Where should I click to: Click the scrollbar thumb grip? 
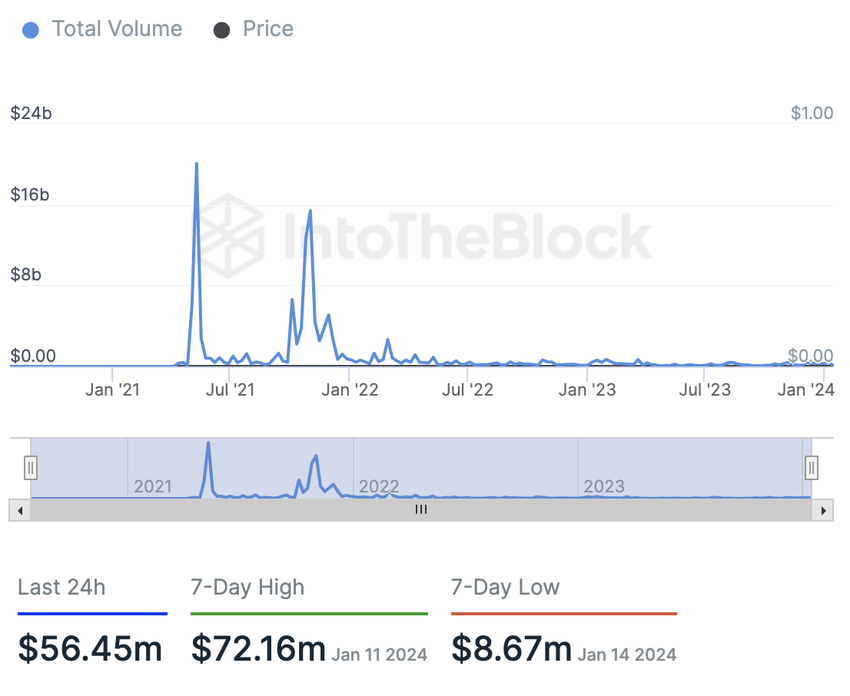tap(421, 510)
